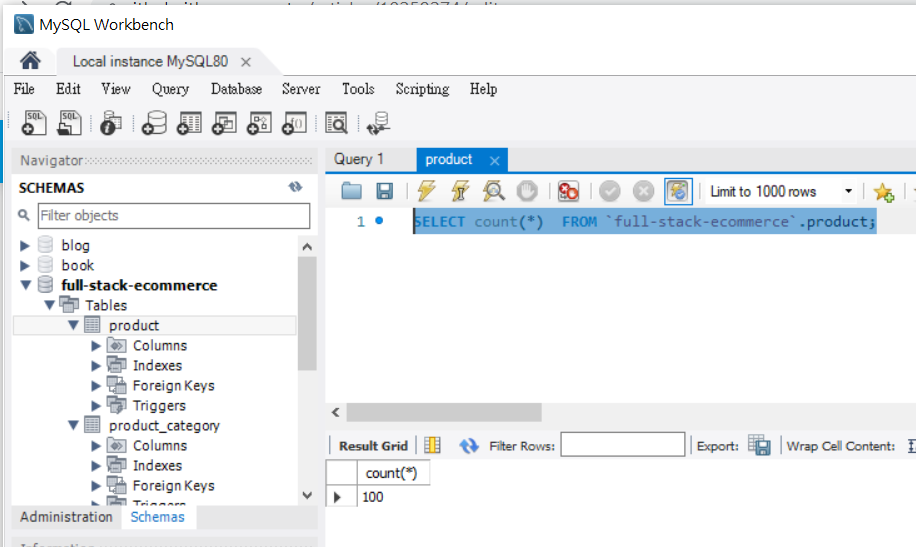Screen dimensions: 916x547
Task: Reconnect to DBMS icon
Action: coord(379,123)
